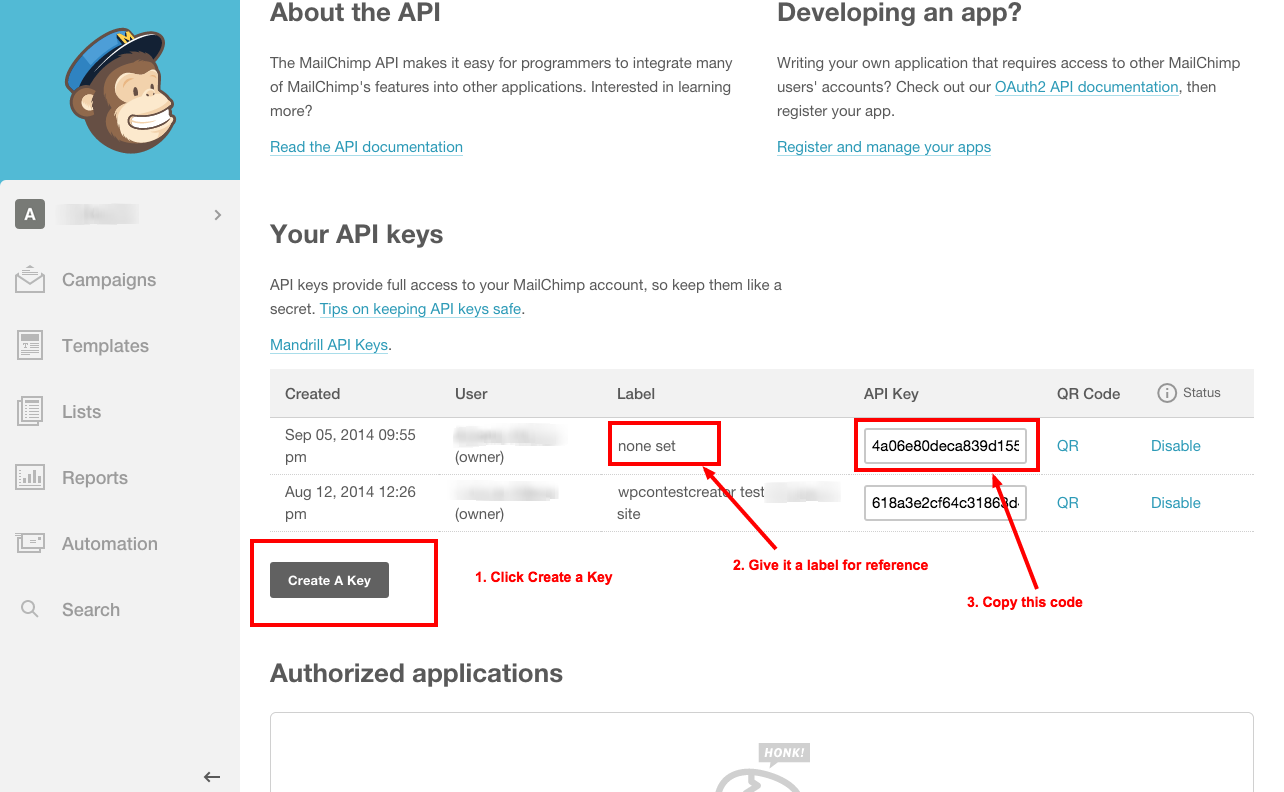Click the API Key column header
The image size is (1284, 792).
click(x=891, y=394)
